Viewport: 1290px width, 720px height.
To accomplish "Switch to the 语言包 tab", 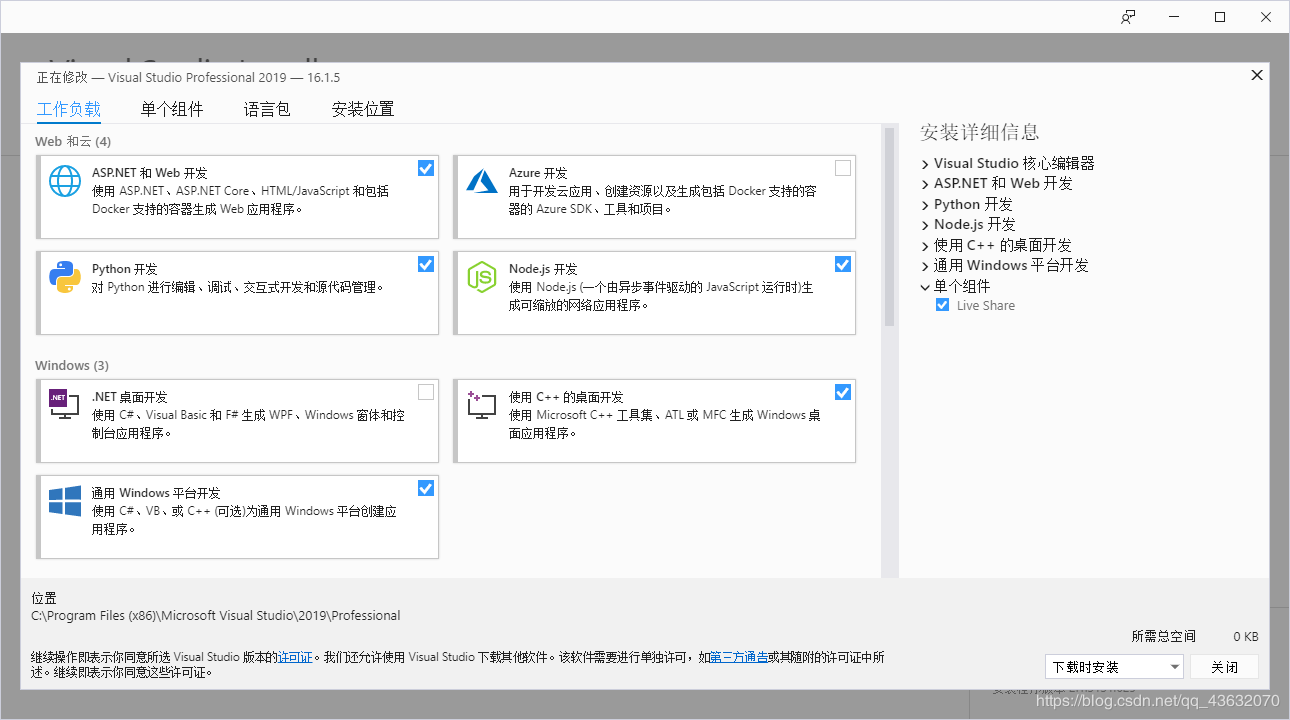I will pyautogui.click(x=267, y=109).
